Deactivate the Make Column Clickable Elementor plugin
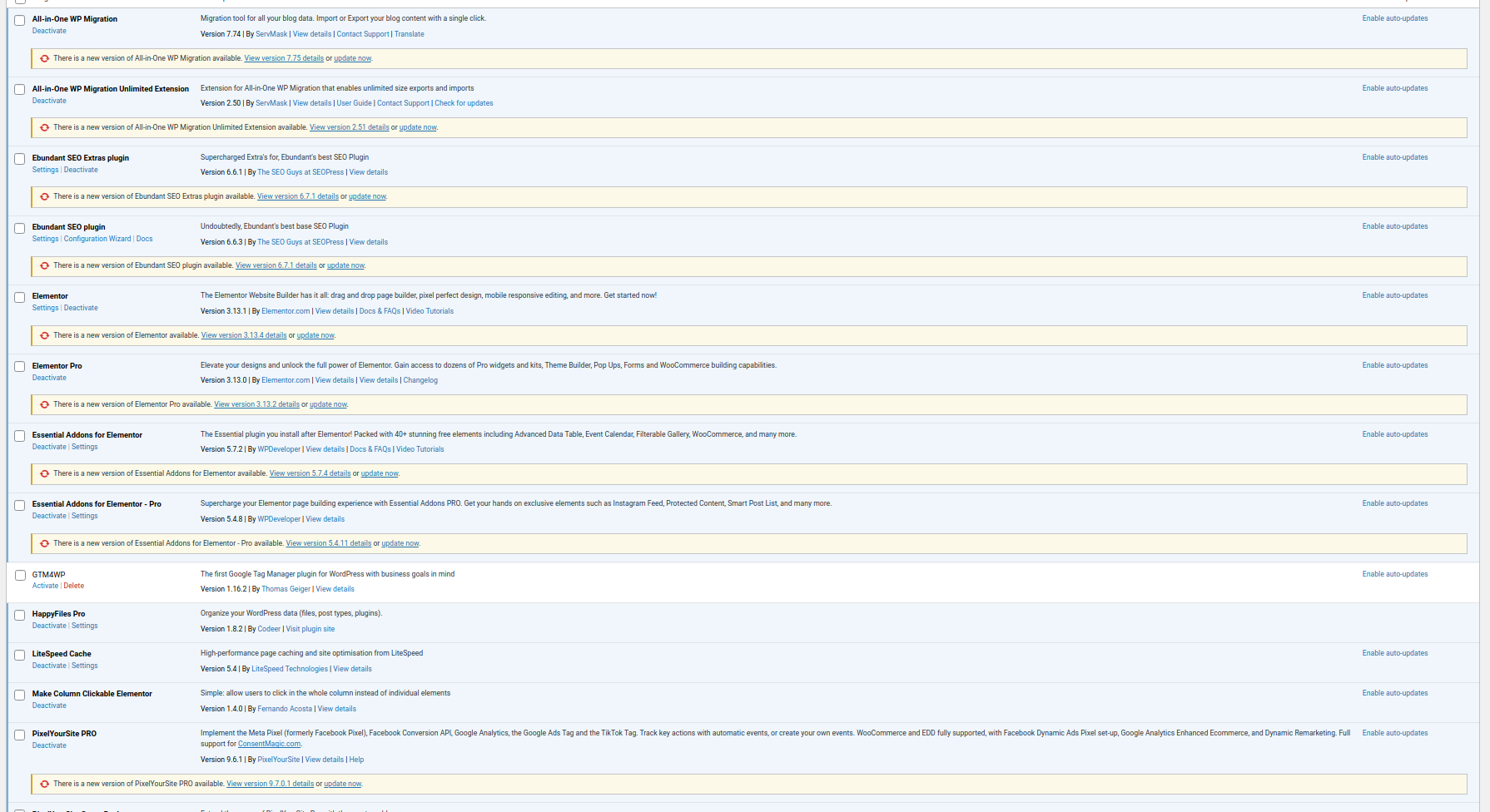The image size is (1490, 812). [x=49, y=706]
